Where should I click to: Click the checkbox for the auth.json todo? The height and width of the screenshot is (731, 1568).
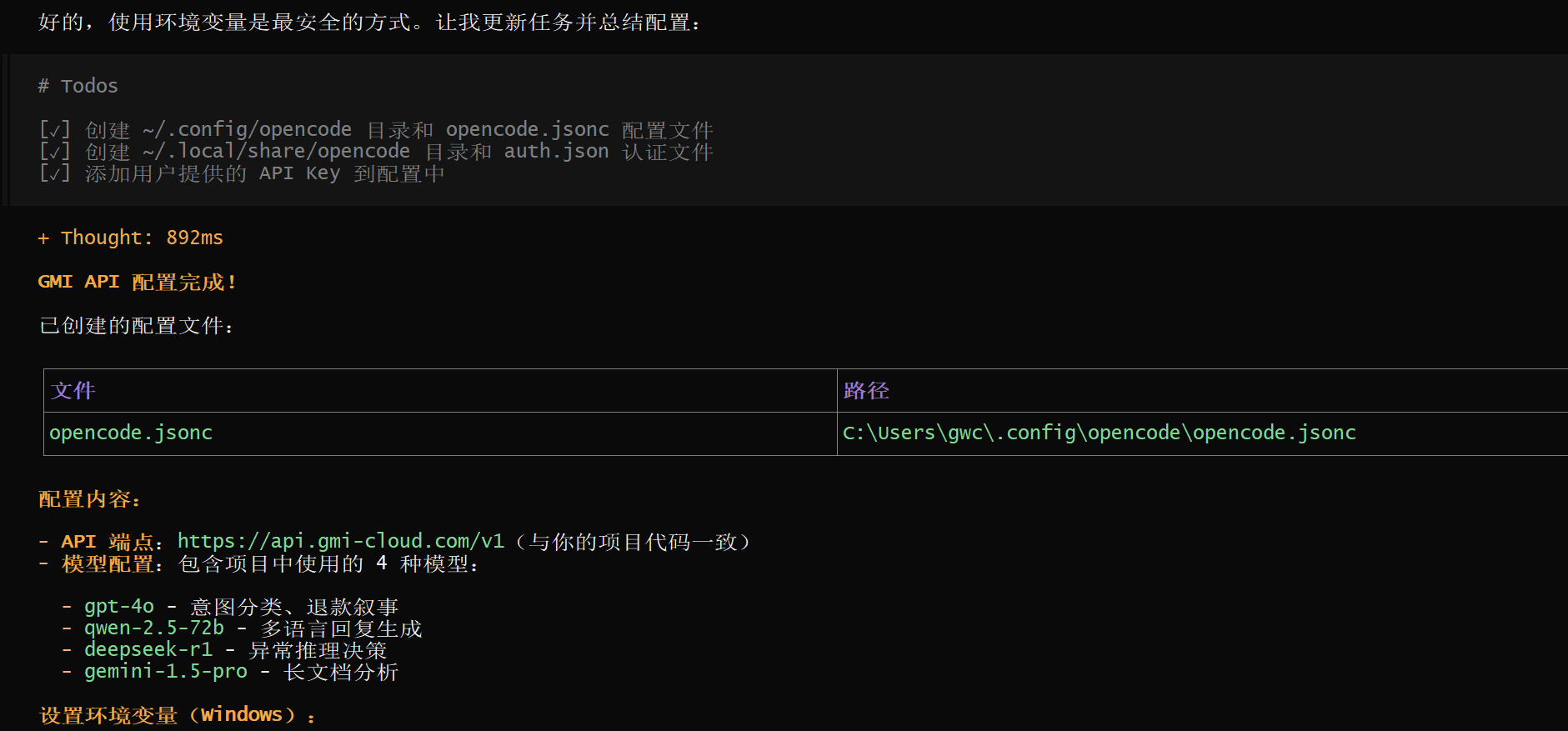[x=55, y=152]
